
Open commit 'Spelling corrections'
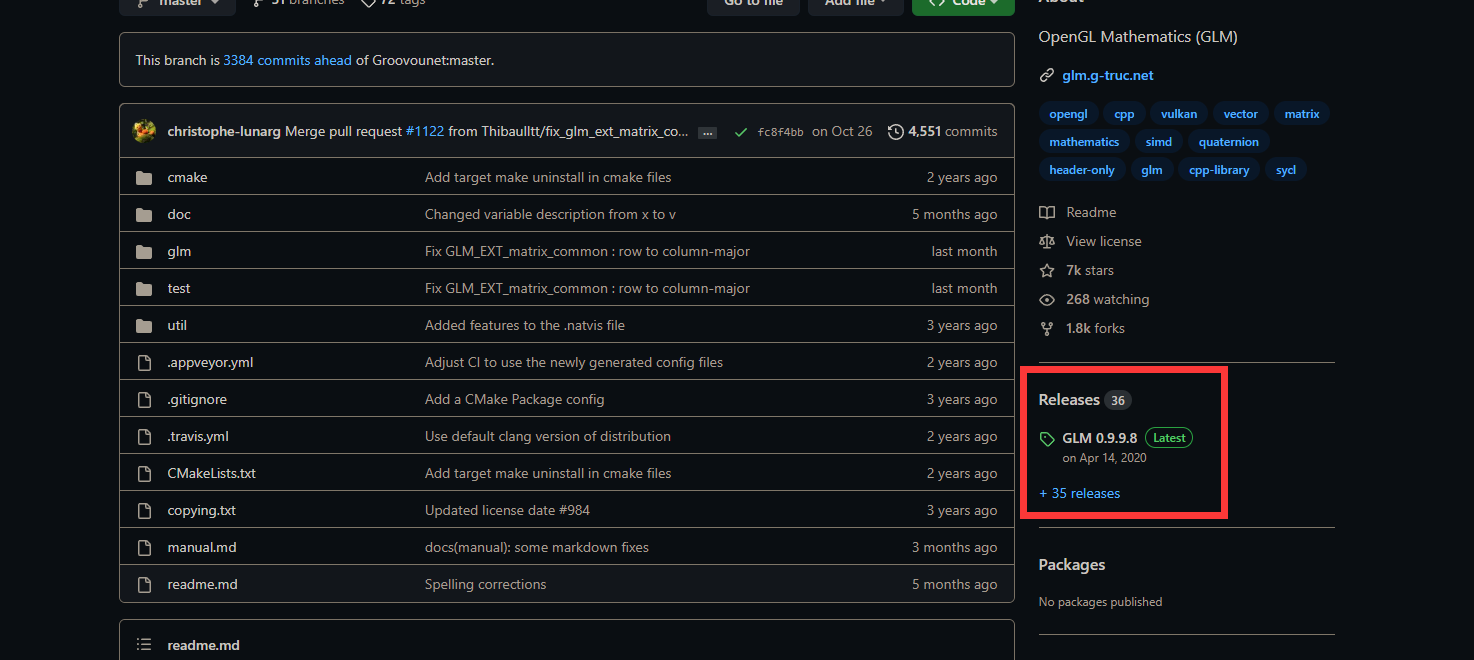[x=485, y=584]
